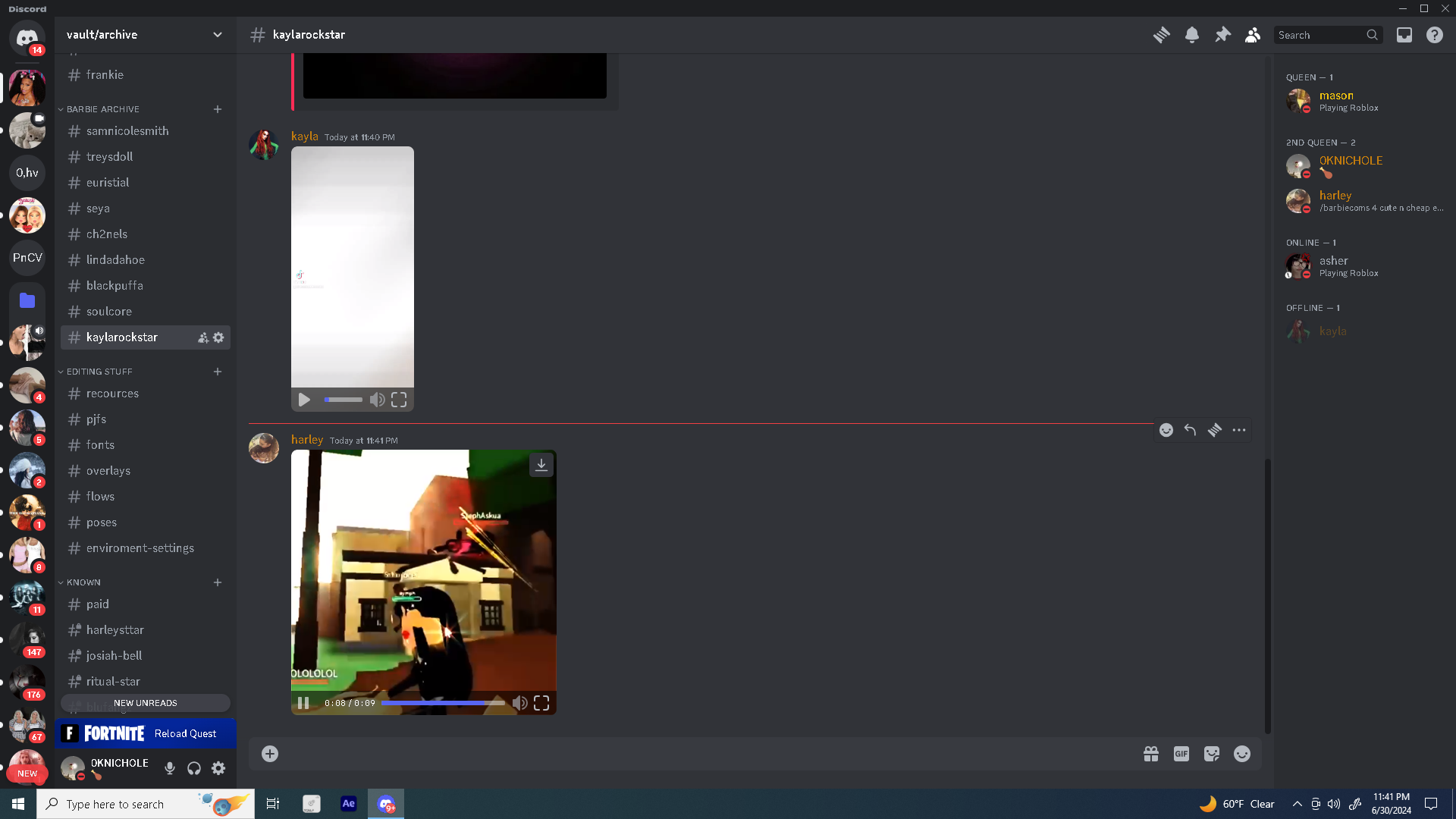1456x819 pixels.
Task: Play kayla's video attachment
Action: click(304, 400)
